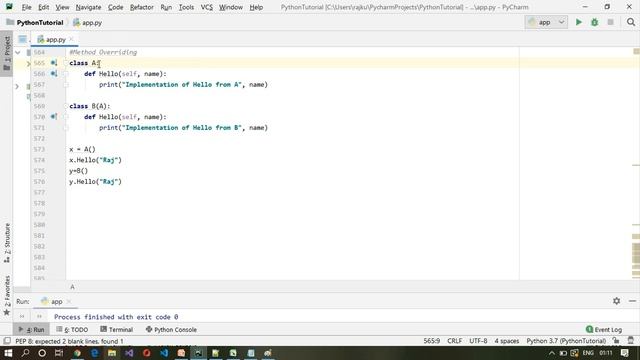Click PythonTutorial breadcrumb in navigation bar
The width and height of the screenshot is (640, 360).
pos(35,22)
